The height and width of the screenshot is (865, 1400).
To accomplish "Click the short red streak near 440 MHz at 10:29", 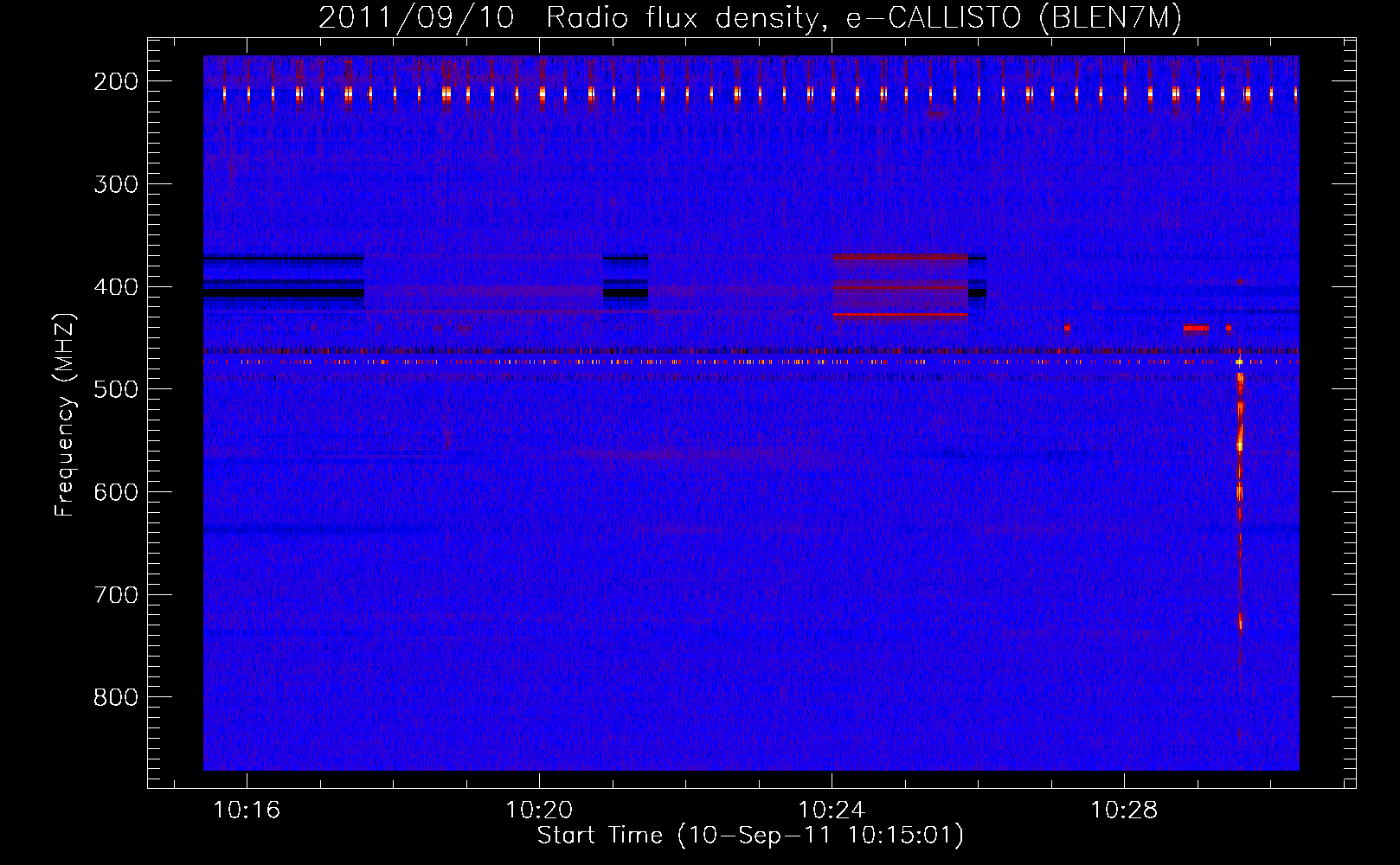I will pos(1196,328).
